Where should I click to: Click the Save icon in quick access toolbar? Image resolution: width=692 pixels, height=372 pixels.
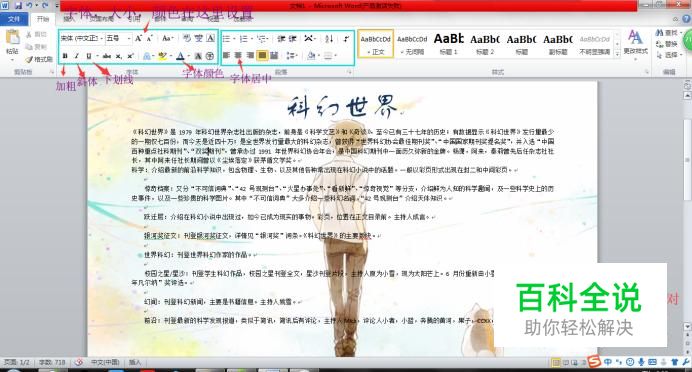click(18, 6)
